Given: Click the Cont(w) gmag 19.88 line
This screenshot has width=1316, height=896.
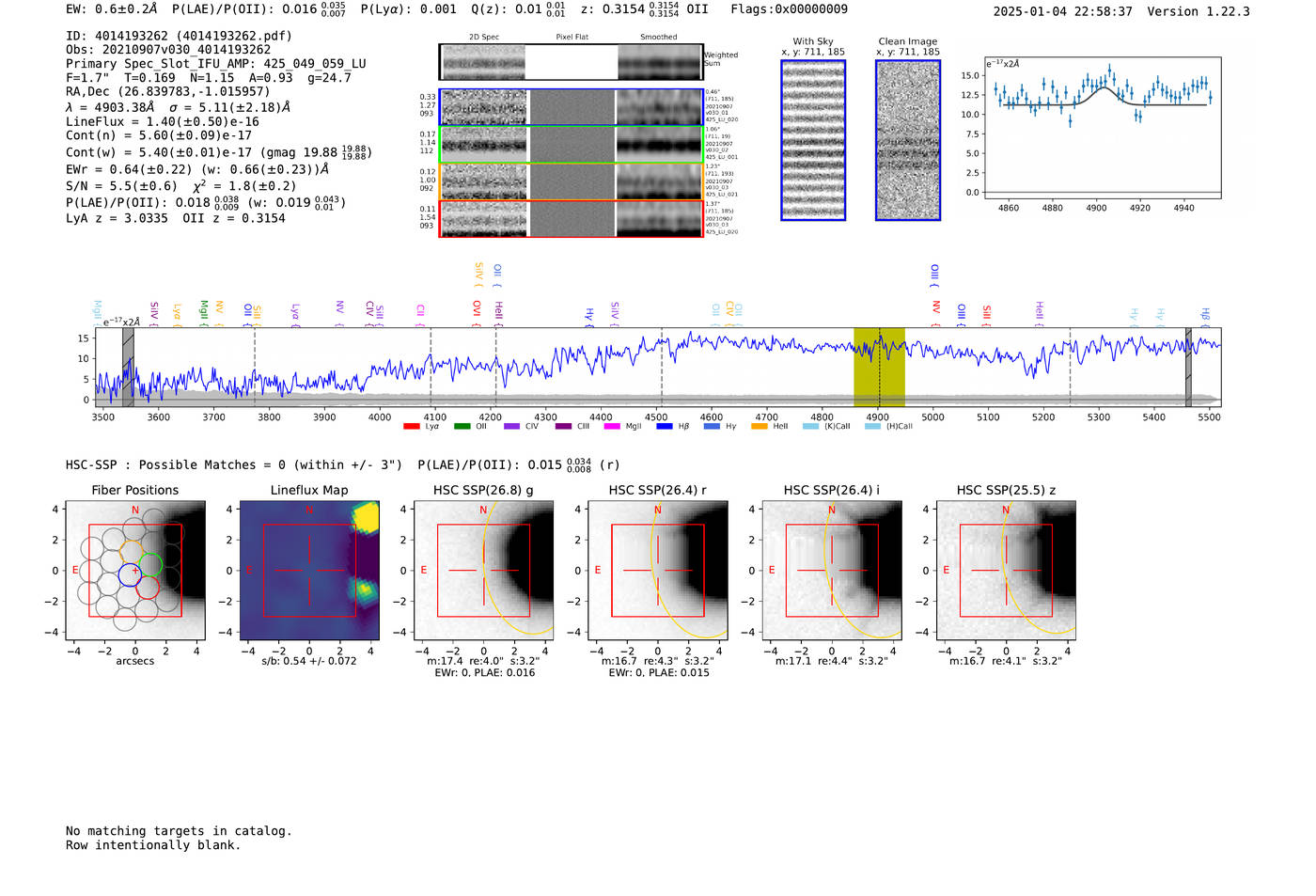Looking at the screenshot, I should 219,152.
